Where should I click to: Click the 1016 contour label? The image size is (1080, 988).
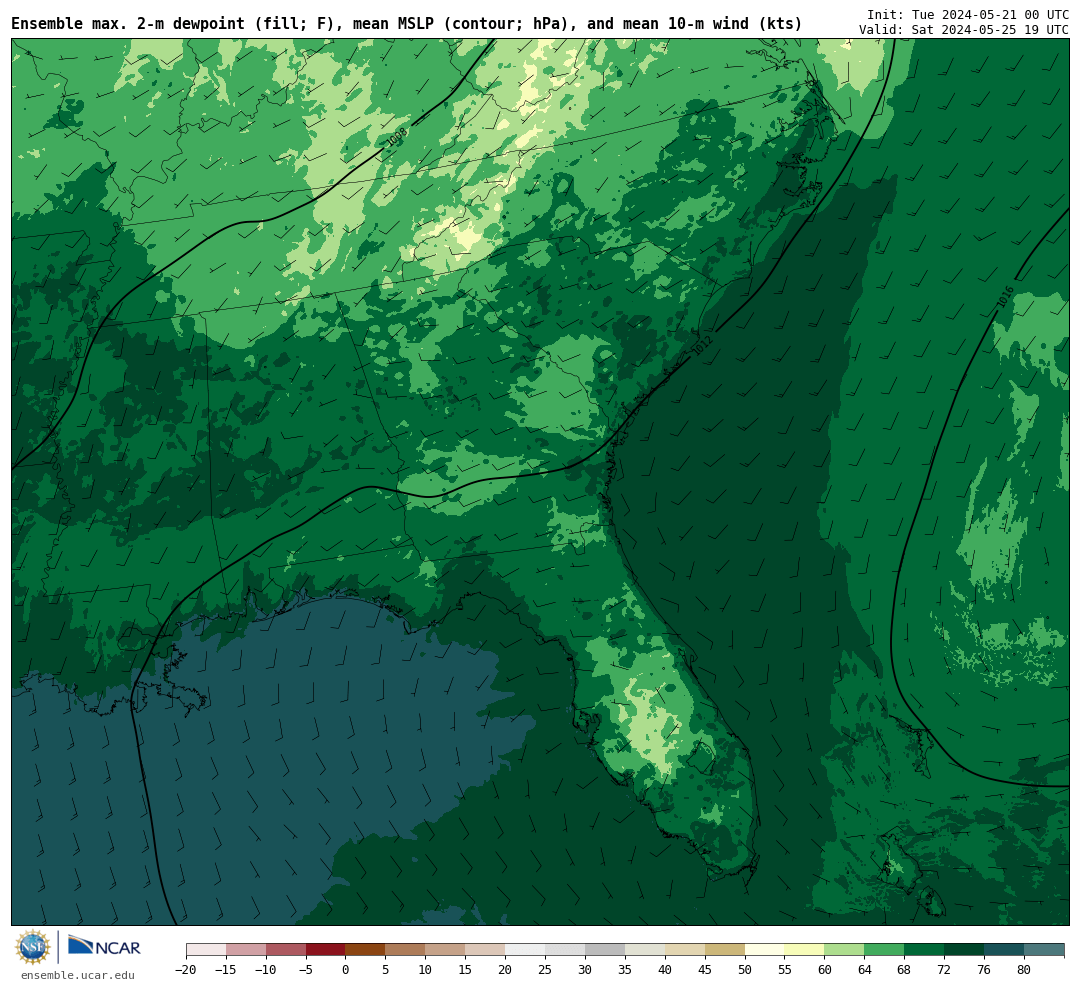[x=1005, y=297]
